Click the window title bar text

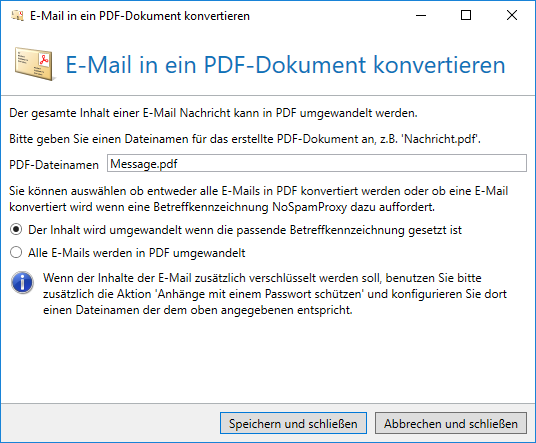(x=140, y=16)
